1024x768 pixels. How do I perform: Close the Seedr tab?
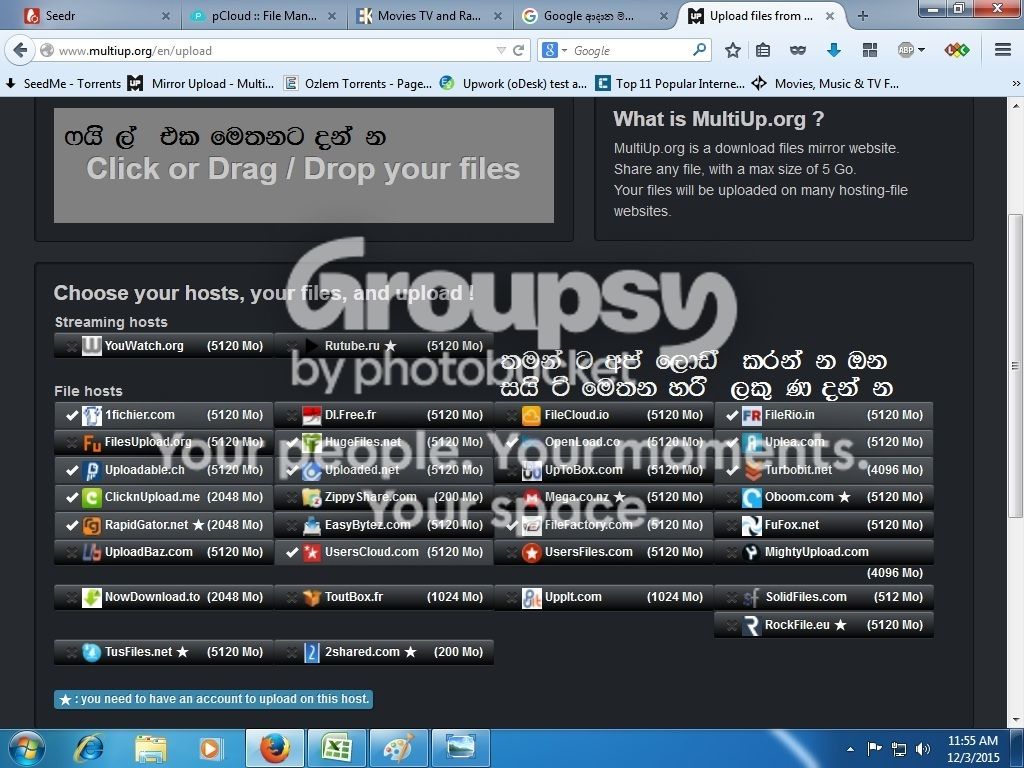pos(165,16)
